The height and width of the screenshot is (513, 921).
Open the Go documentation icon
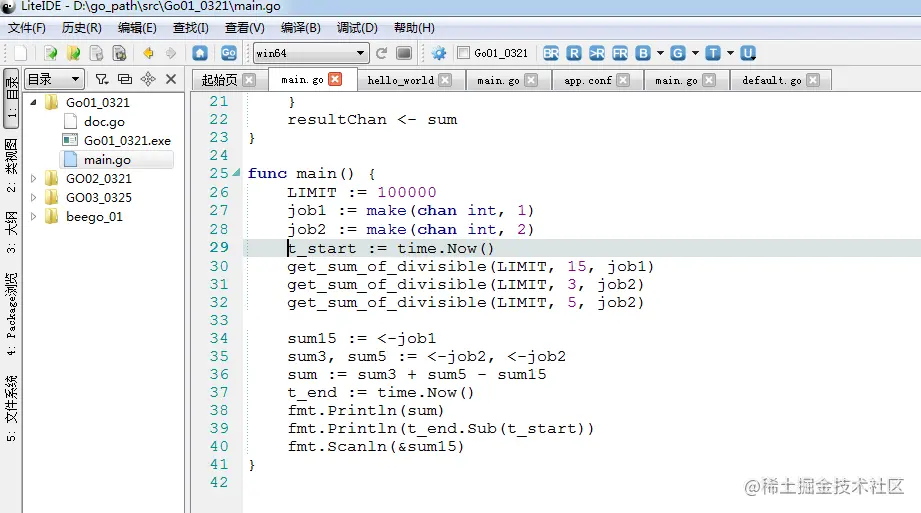pos(228,53)
